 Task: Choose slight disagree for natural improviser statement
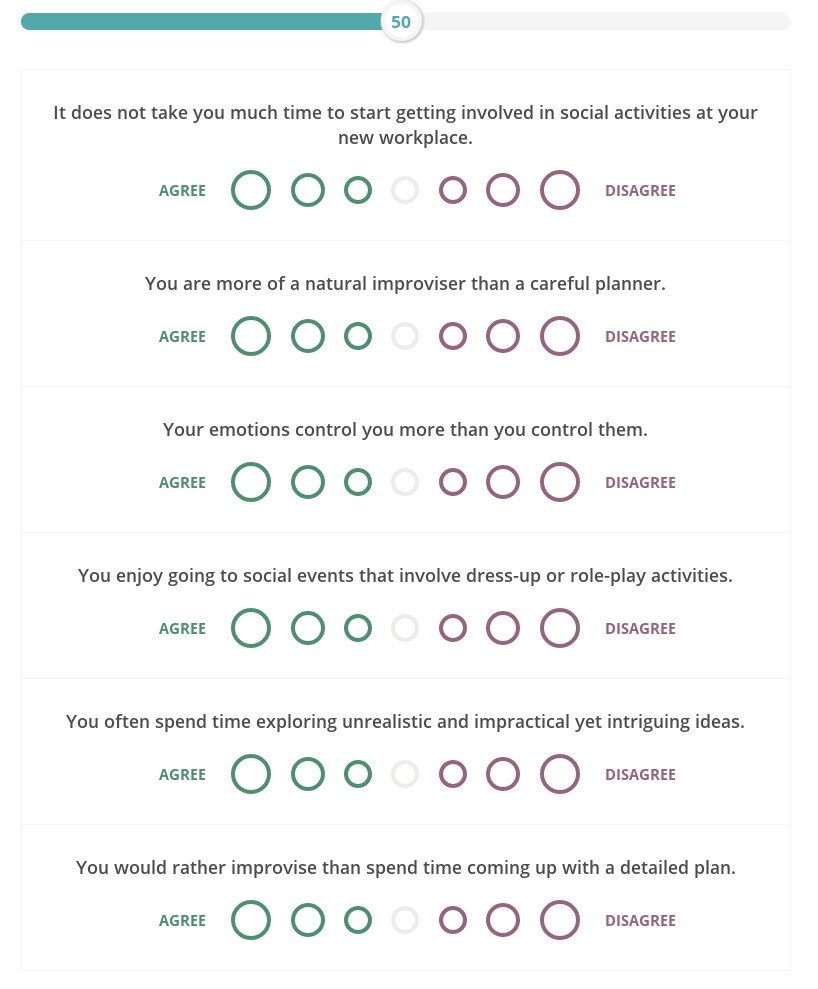coord(453,336)
